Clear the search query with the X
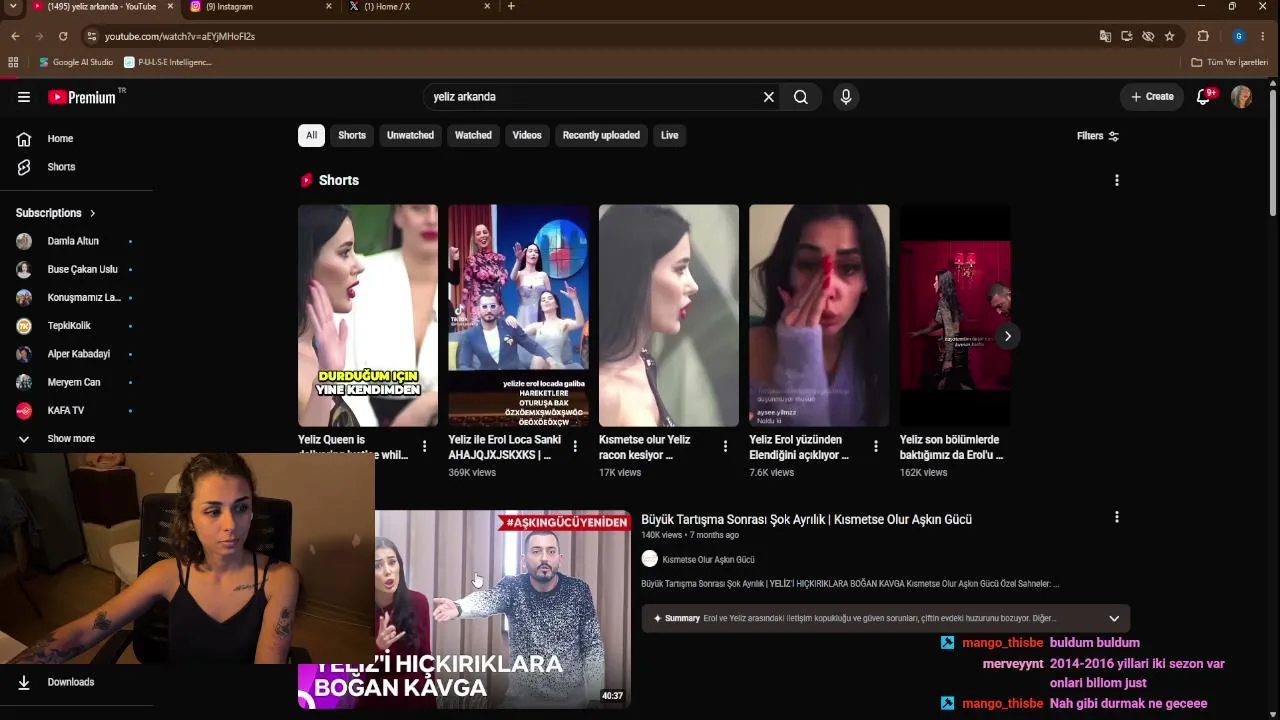The image size is (1280, 720). 769,97
